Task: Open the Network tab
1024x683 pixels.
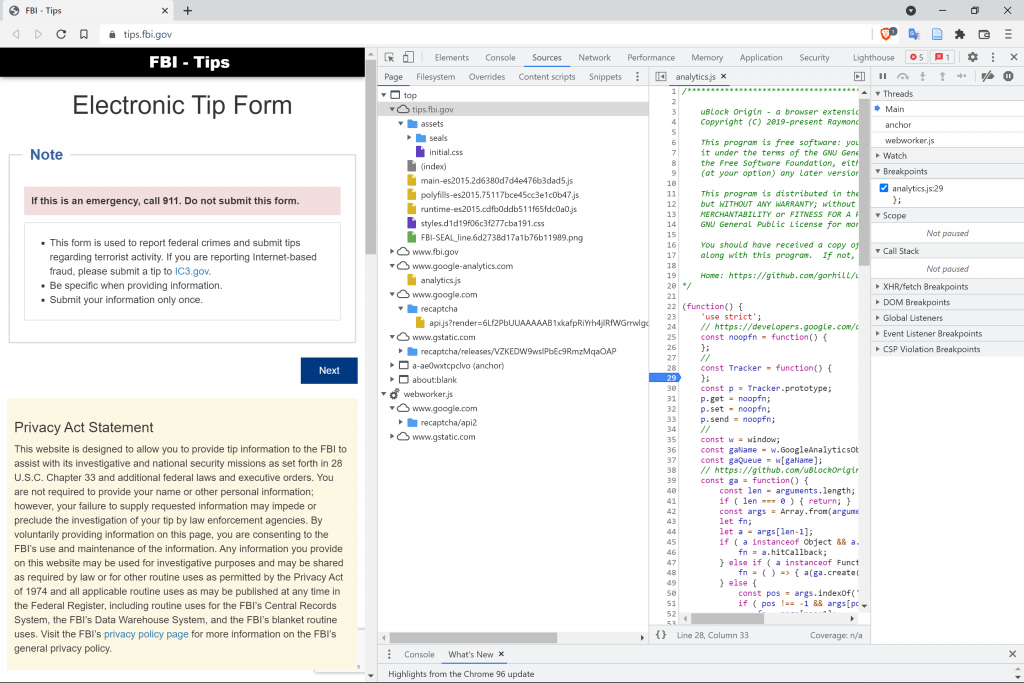Action: pos(594,57)
